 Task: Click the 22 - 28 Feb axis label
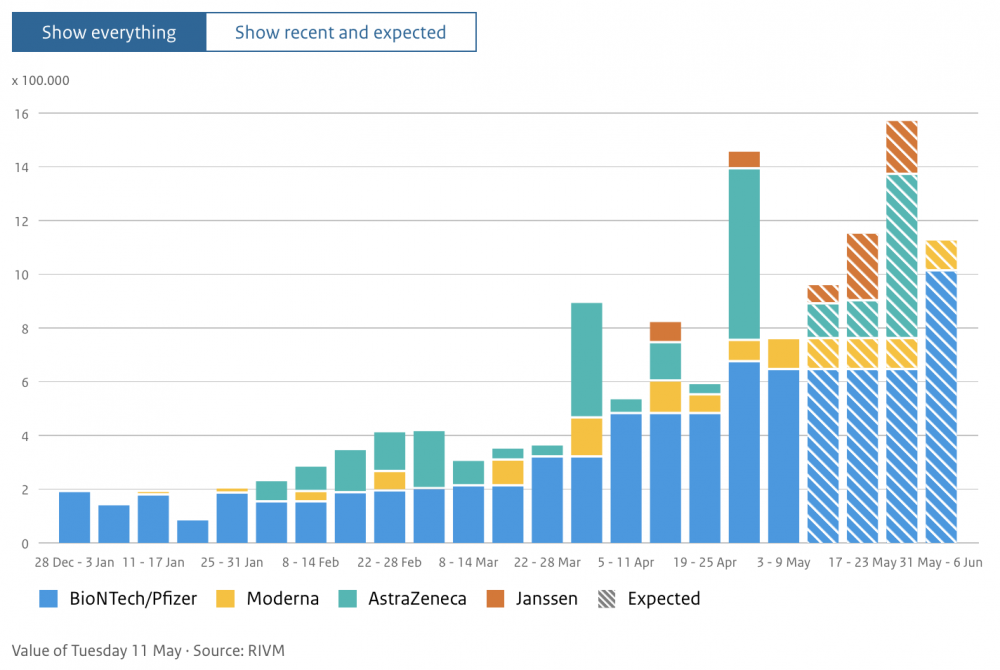389,562
